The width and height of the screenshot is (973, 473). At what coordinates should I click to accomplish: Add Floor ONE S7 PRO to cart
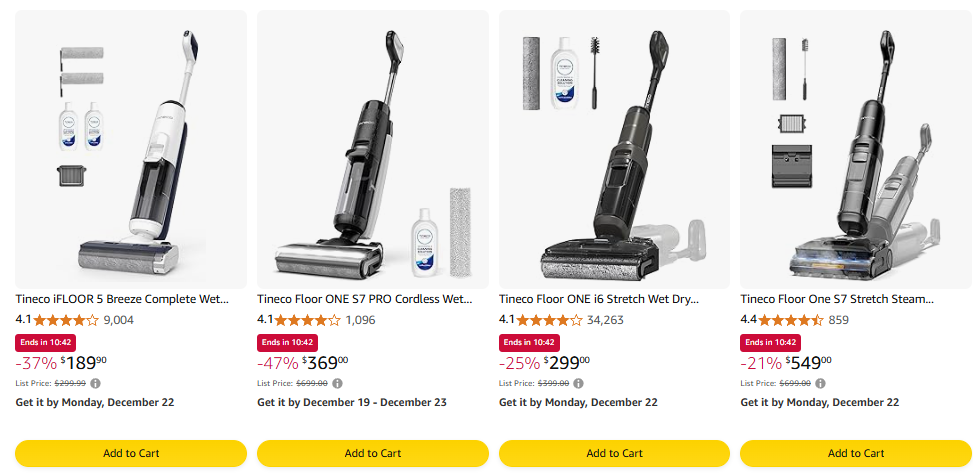pos(372,453)
